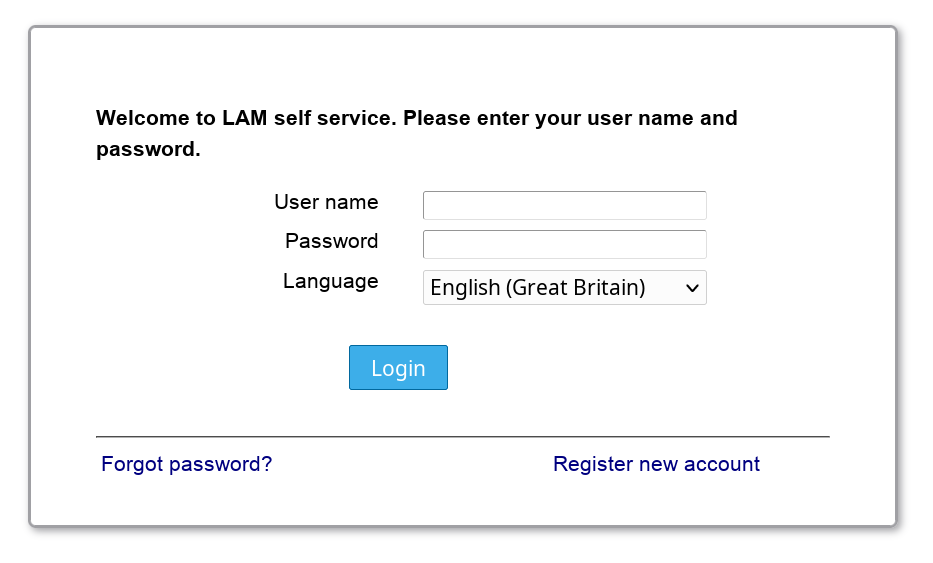Follow the "Register new account" link

click(656, 464)
